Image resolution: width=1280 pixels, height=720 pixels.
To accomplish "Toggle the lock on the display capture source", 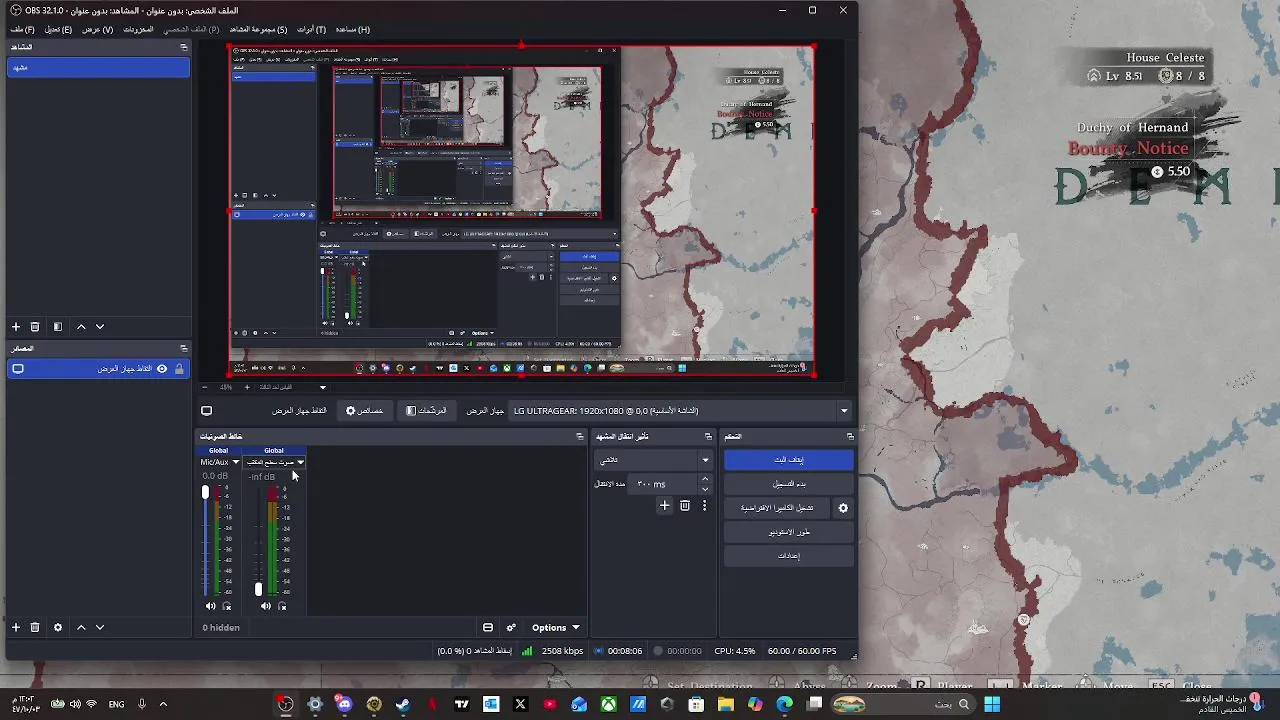I will coord(179,369).
